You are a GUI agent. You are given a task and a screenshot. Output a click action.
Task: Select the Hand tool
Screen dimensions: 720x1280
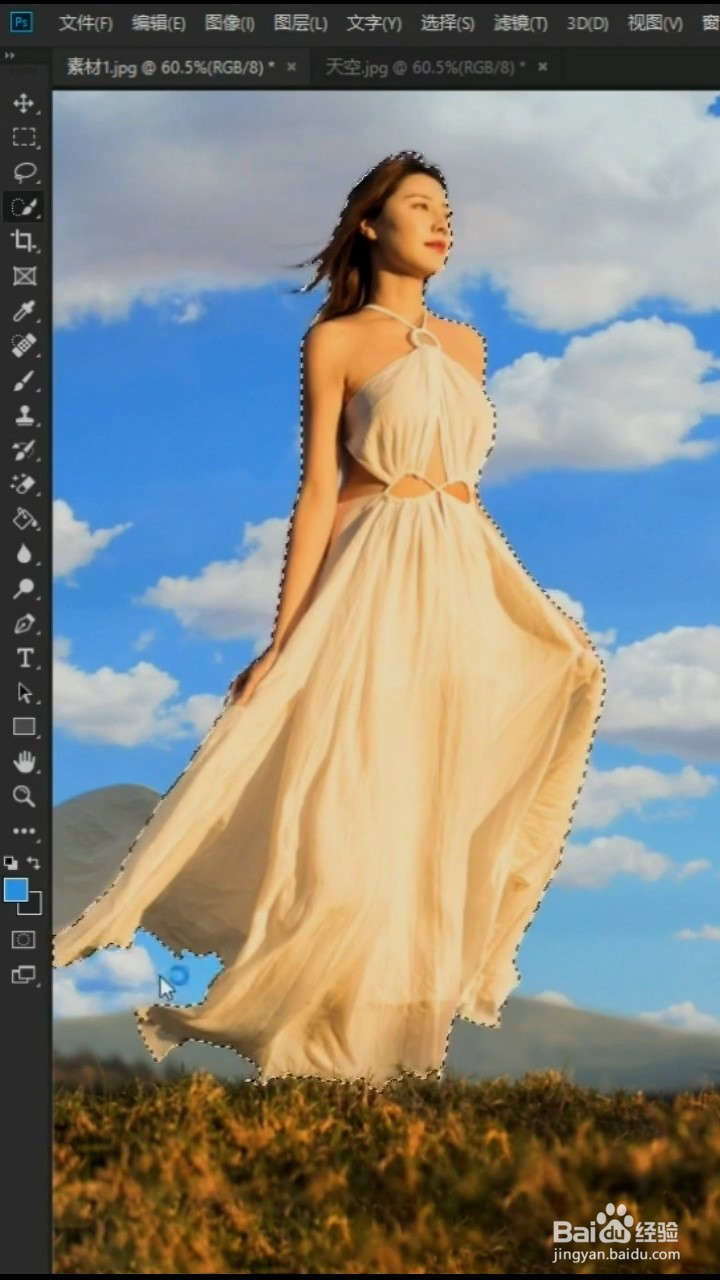click(x=24, y=762)
